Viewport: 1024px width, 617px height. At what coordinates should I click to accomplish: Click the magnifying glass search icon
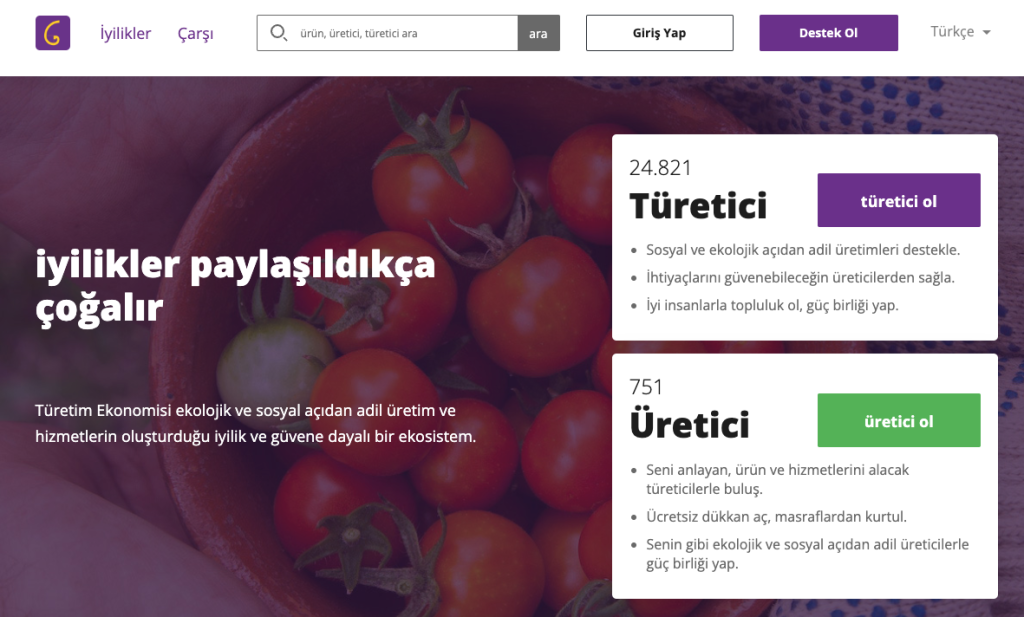coord(278,33)
